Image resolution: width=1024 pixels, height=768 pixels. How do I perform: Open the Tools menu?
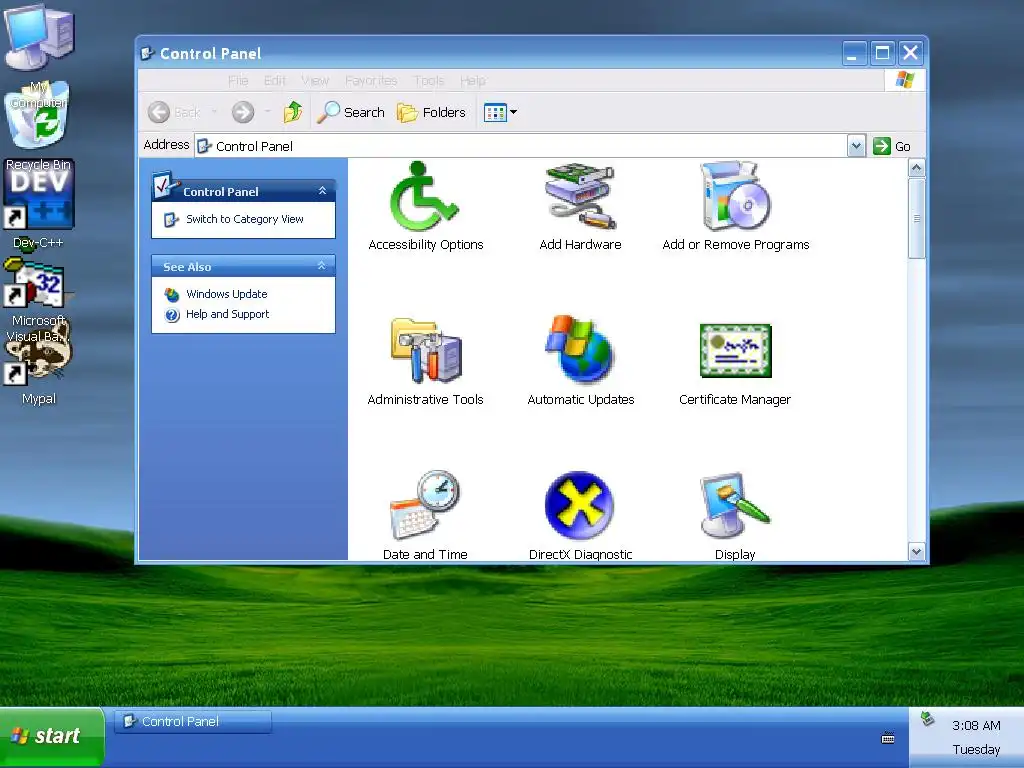428,81
